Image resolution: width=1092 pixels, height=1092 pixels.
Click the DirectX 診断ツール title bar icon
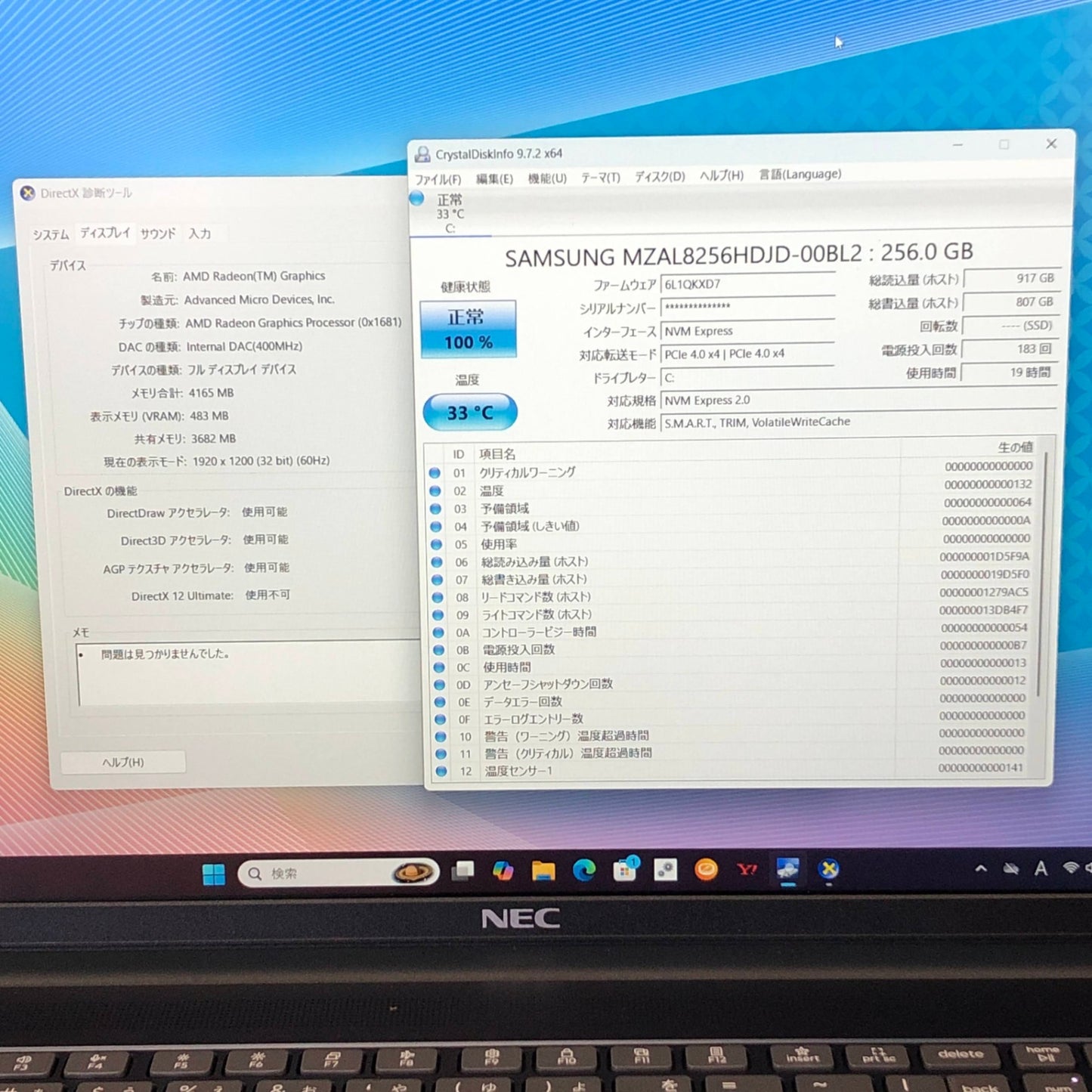pyautogui.click(x=28, y=193)
